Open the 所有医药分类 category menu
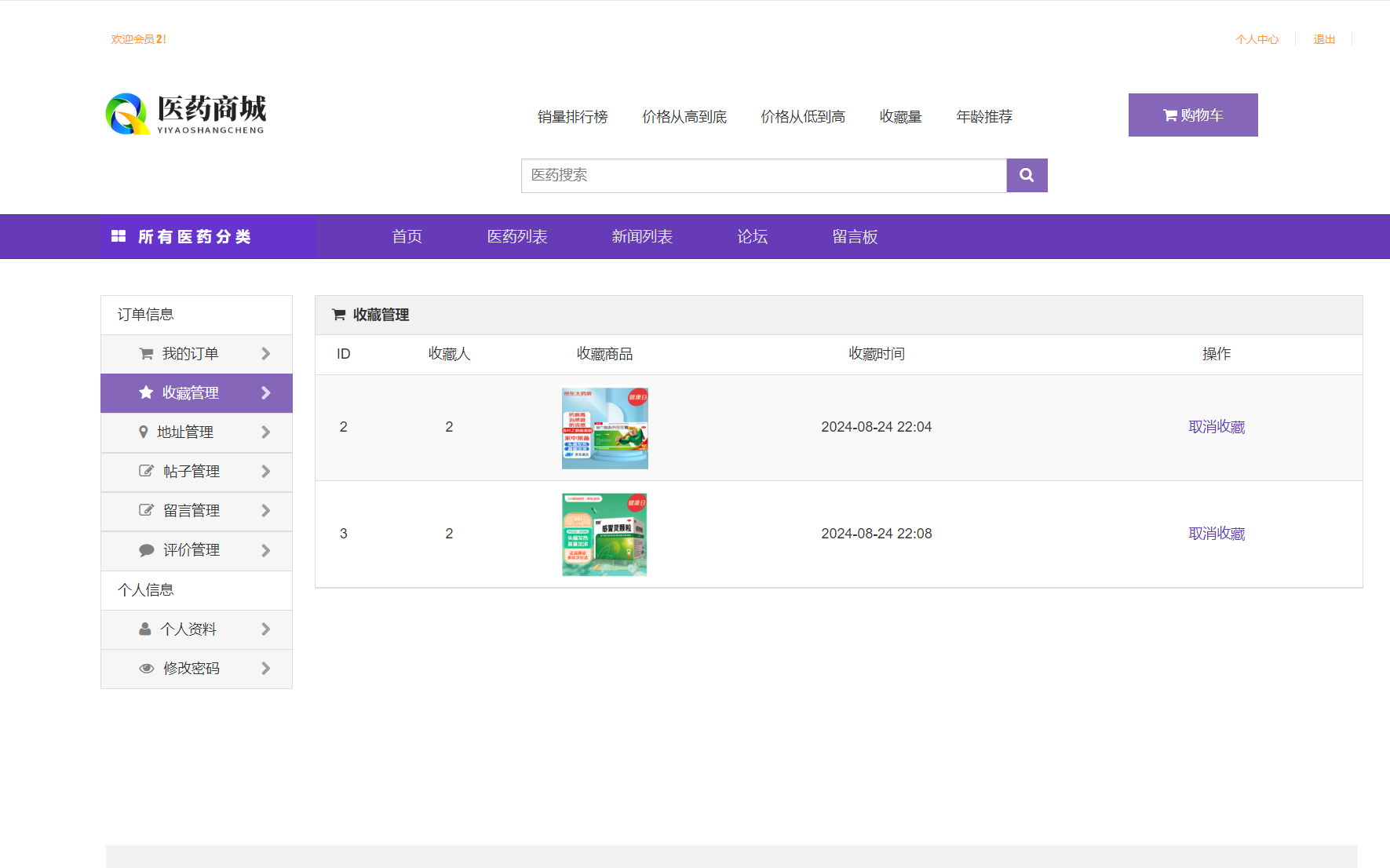 coord(208,236)
